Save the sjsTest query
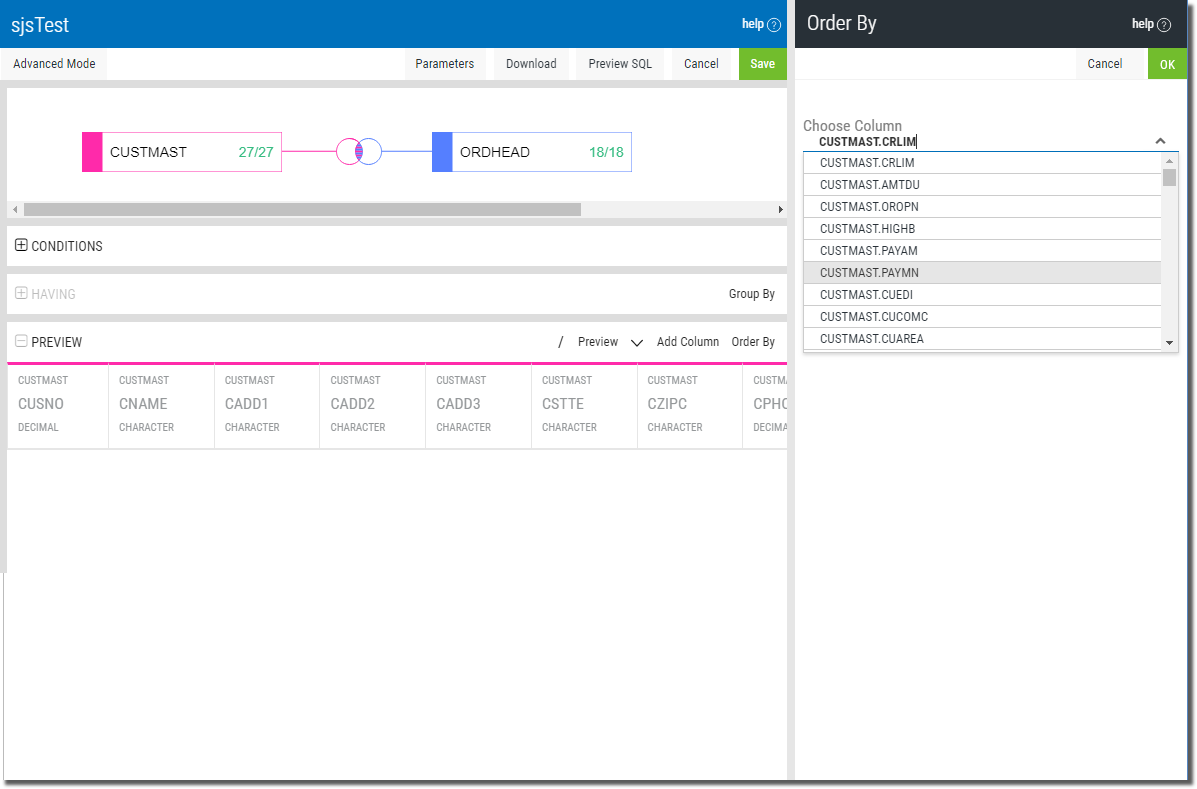The width and height of the screenshot is (1197, 789). click(763, 64)
